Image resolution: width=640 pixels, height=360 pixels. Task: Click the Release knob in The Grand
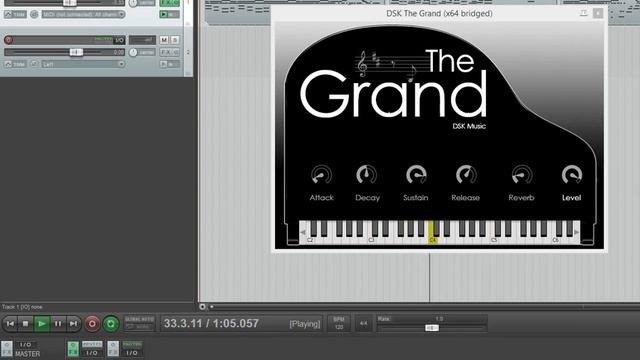coord(466,175)
